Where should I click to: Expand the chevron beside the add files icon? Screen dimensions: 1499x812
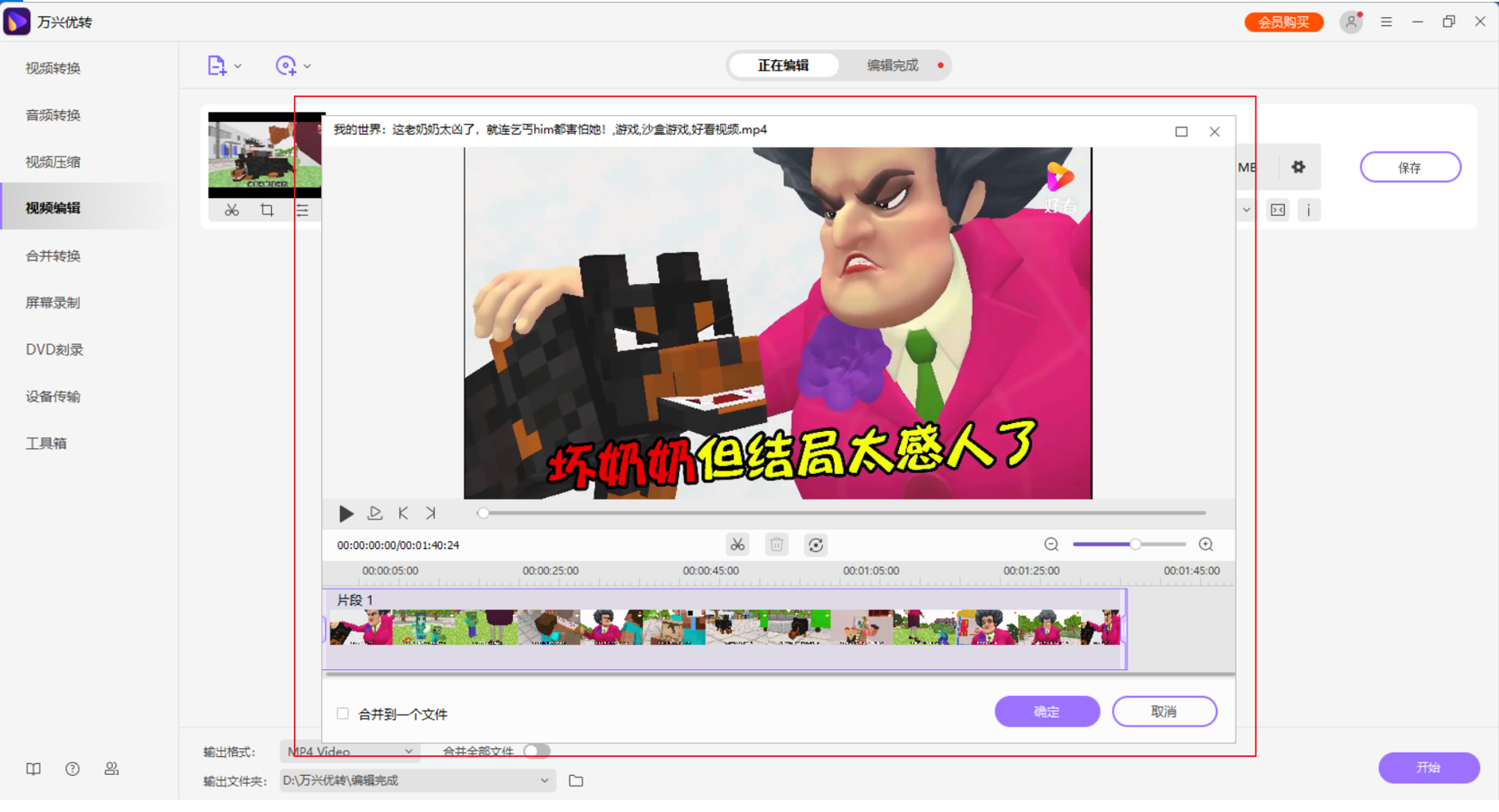click(238, 65)
